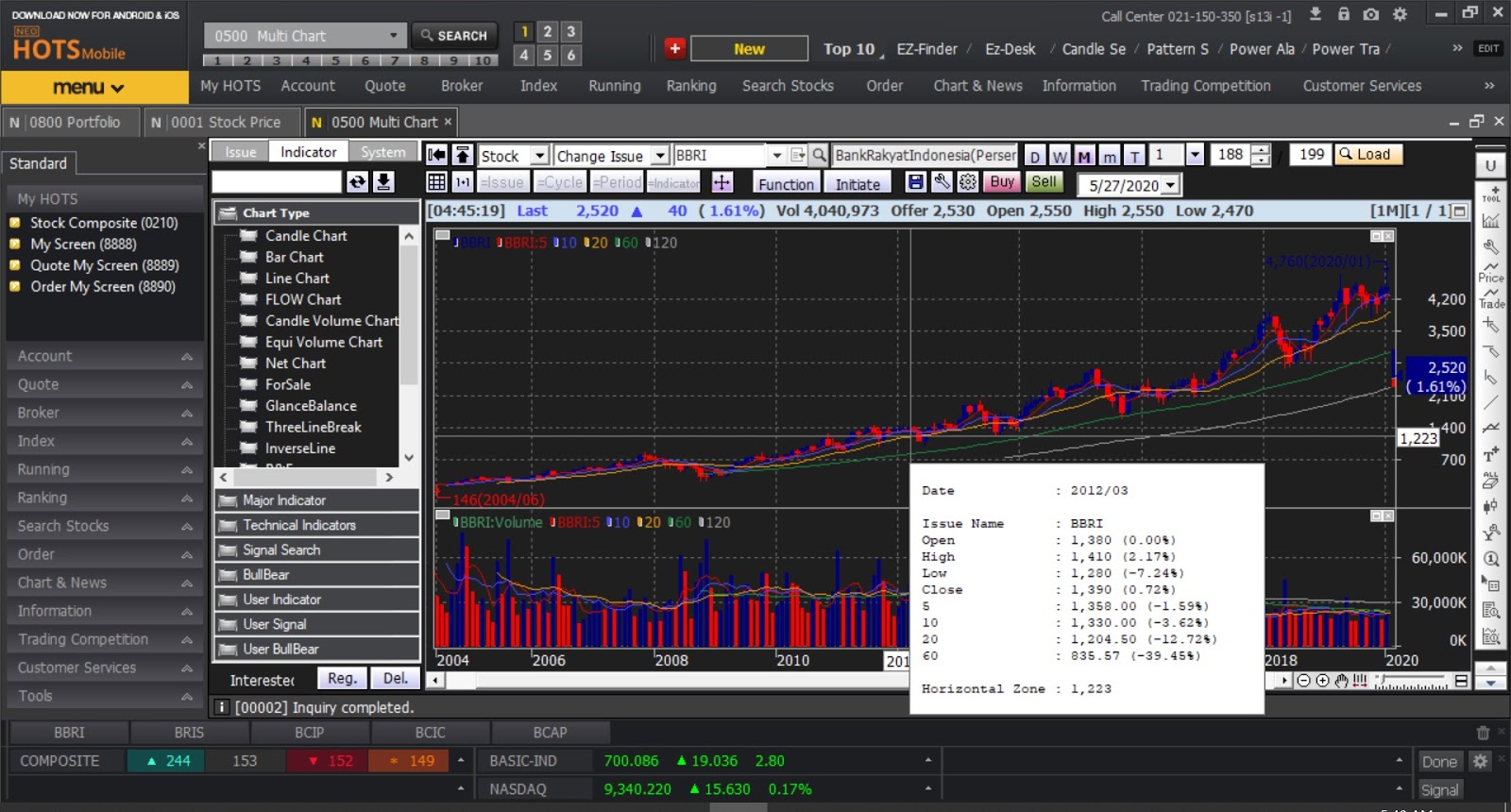Click the hand pan icon below the chart
The width and height of the screenshot is (1511, 812).
[x=1341, y=681]
